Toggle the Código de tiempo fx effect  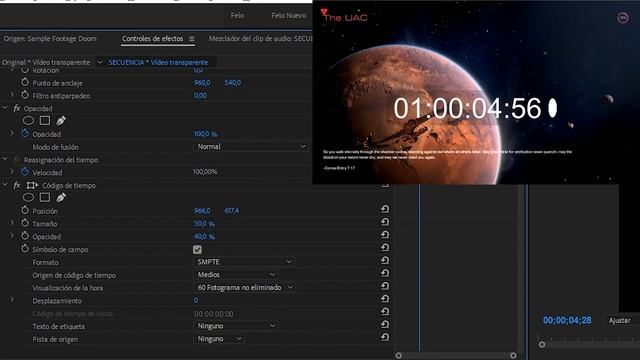(17, 185)
